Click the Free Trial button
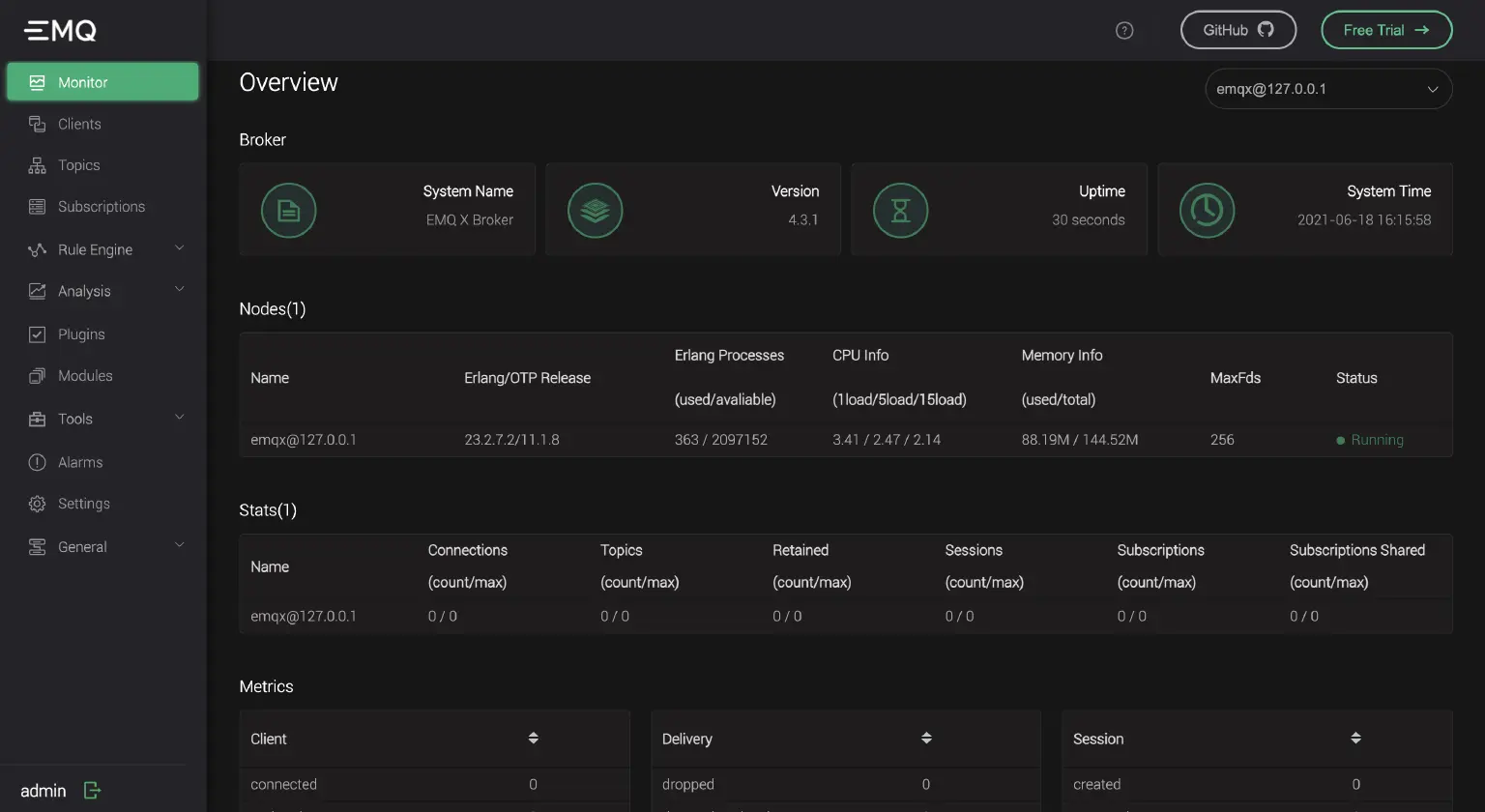 [1385, 30]
